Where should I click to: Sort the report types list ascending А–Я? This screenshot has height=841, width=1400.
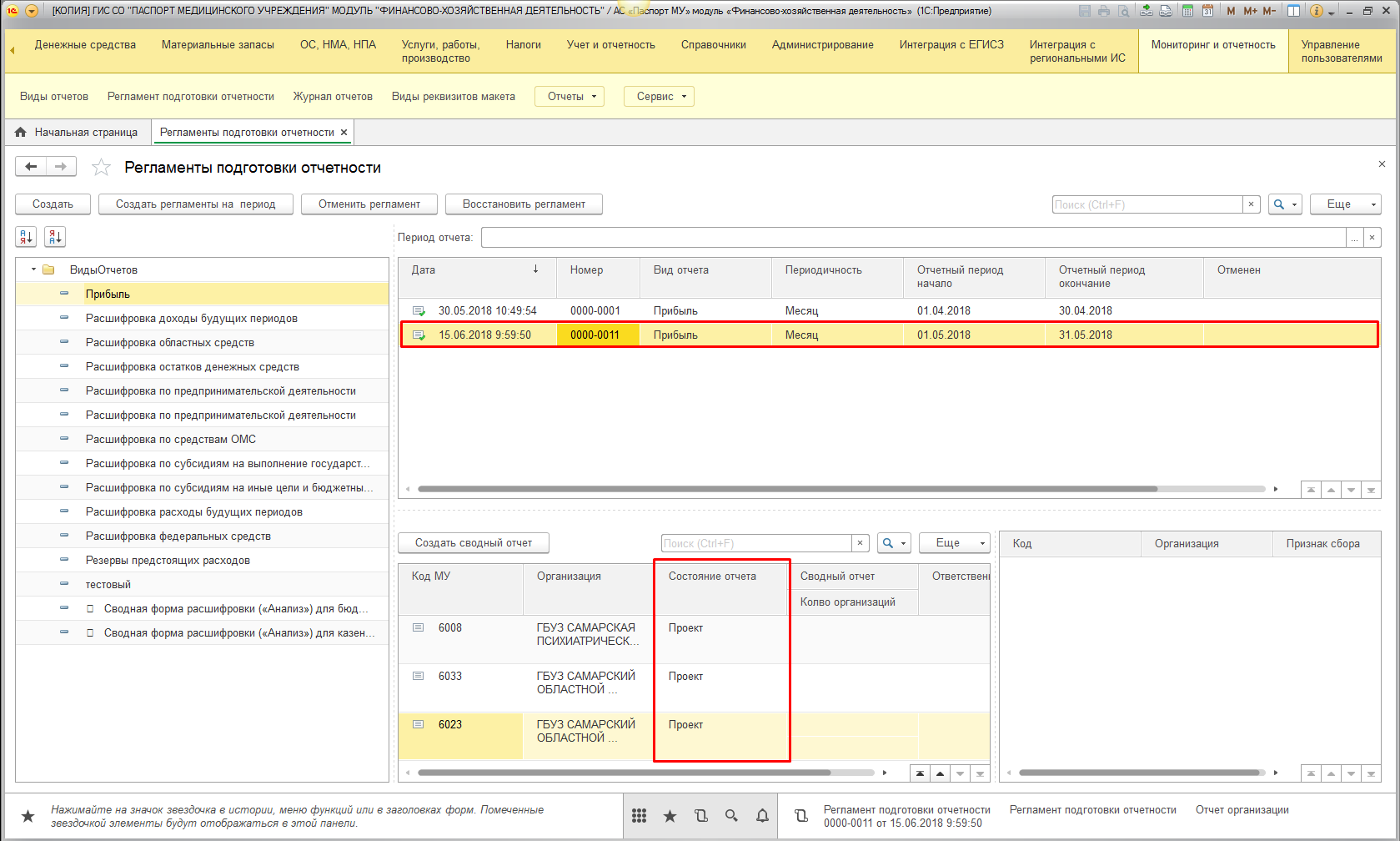point(26,237)
